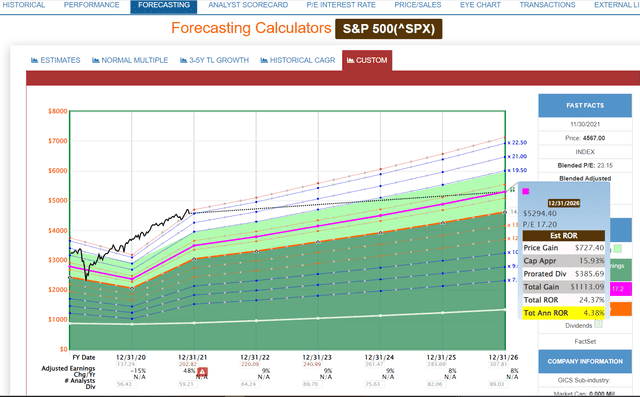This screenshot has width=640, height=397.
Task: Open the TRANSACTIONS tab
Action: pos(547,5)
